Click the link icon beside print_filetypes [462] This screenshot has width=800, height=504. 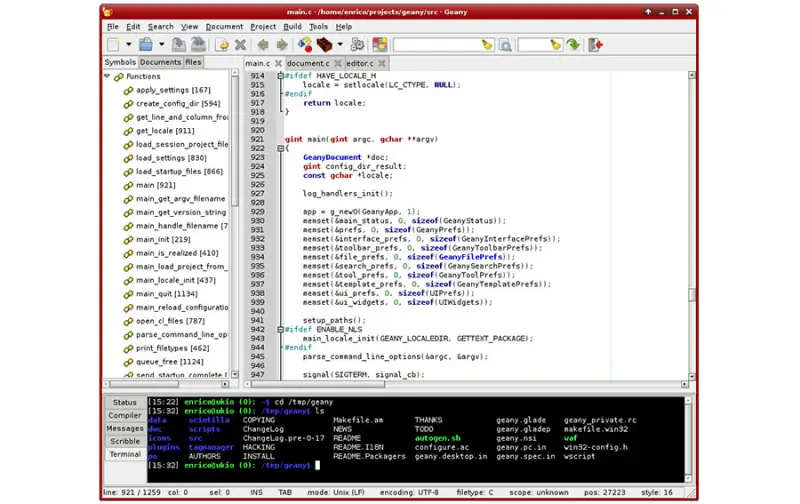tap(128, 348)
